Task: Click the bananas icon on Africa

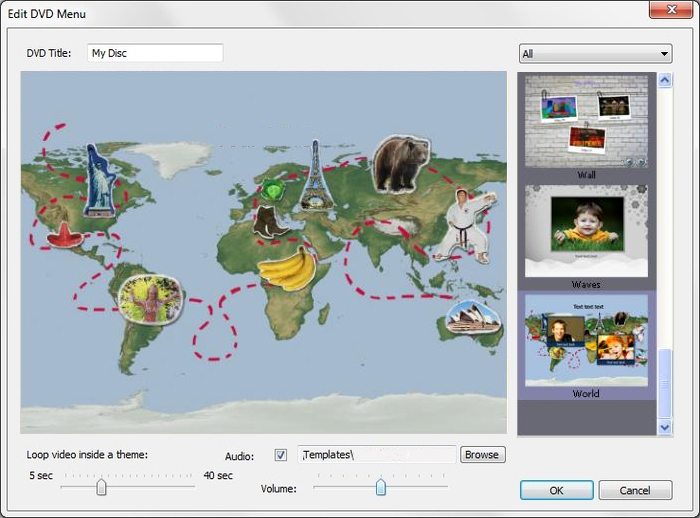Action: coord(287,269)
